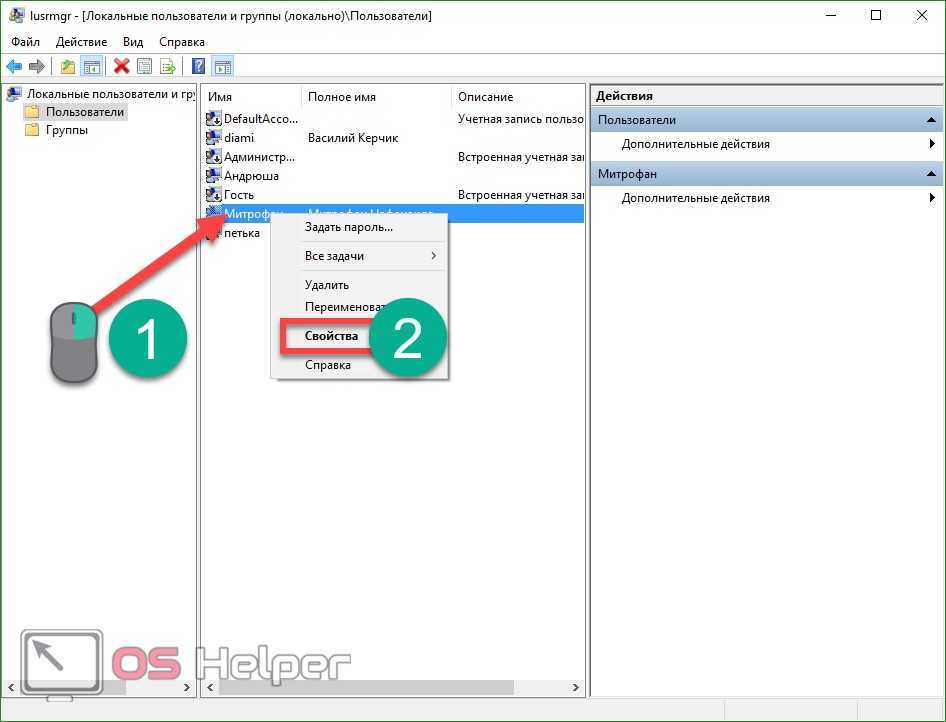
Task: Click the Properties toolbar icon
Action: click(x=145, y=67)
